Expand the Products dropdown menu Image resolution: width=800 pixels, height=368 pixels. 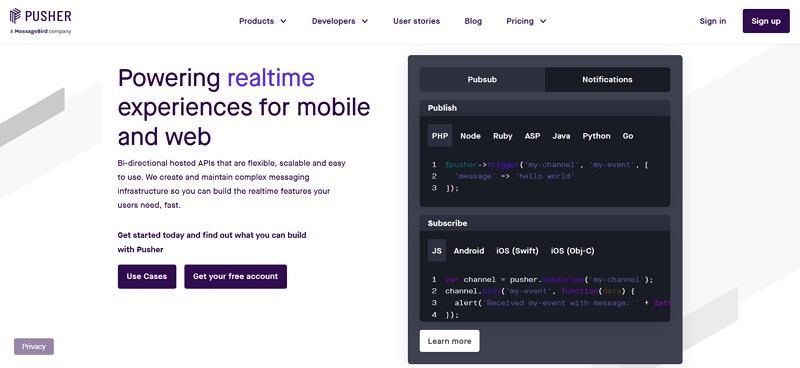[x=263, y=21]
